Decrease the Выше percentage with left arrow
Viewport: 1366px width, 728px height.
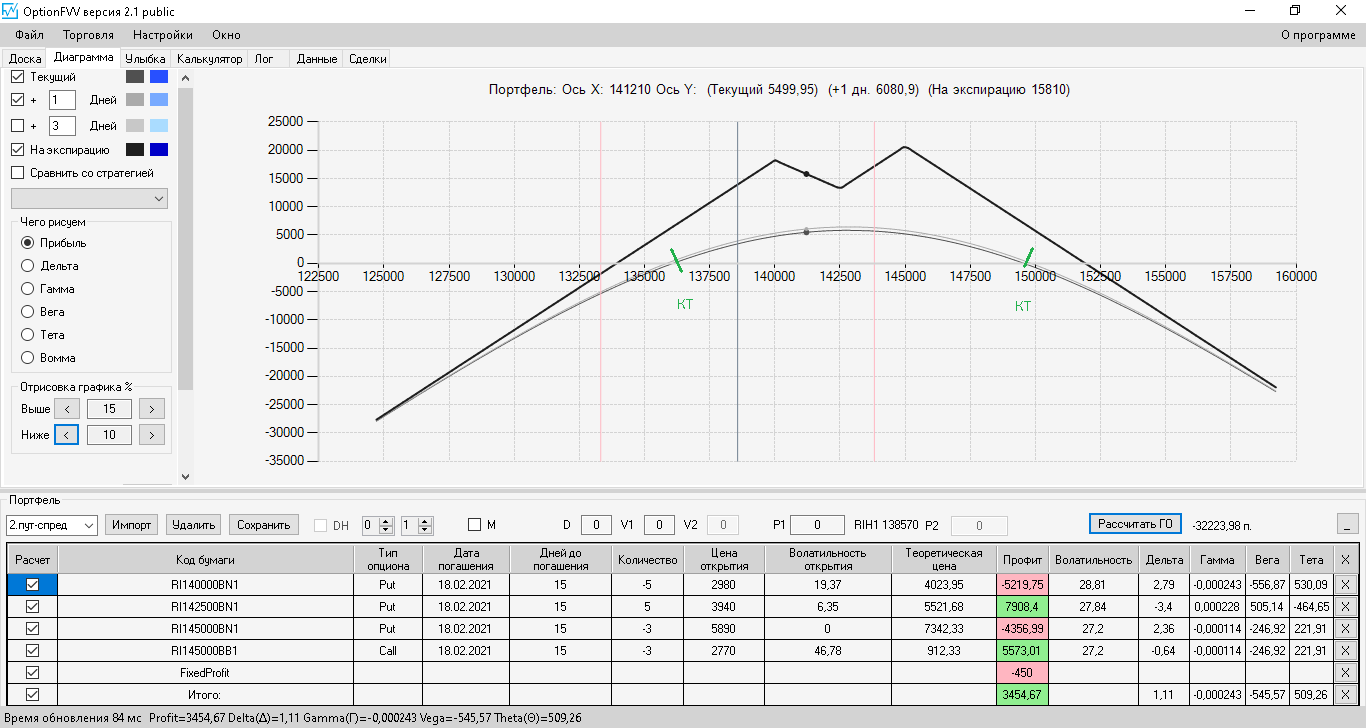click(66, 409)
